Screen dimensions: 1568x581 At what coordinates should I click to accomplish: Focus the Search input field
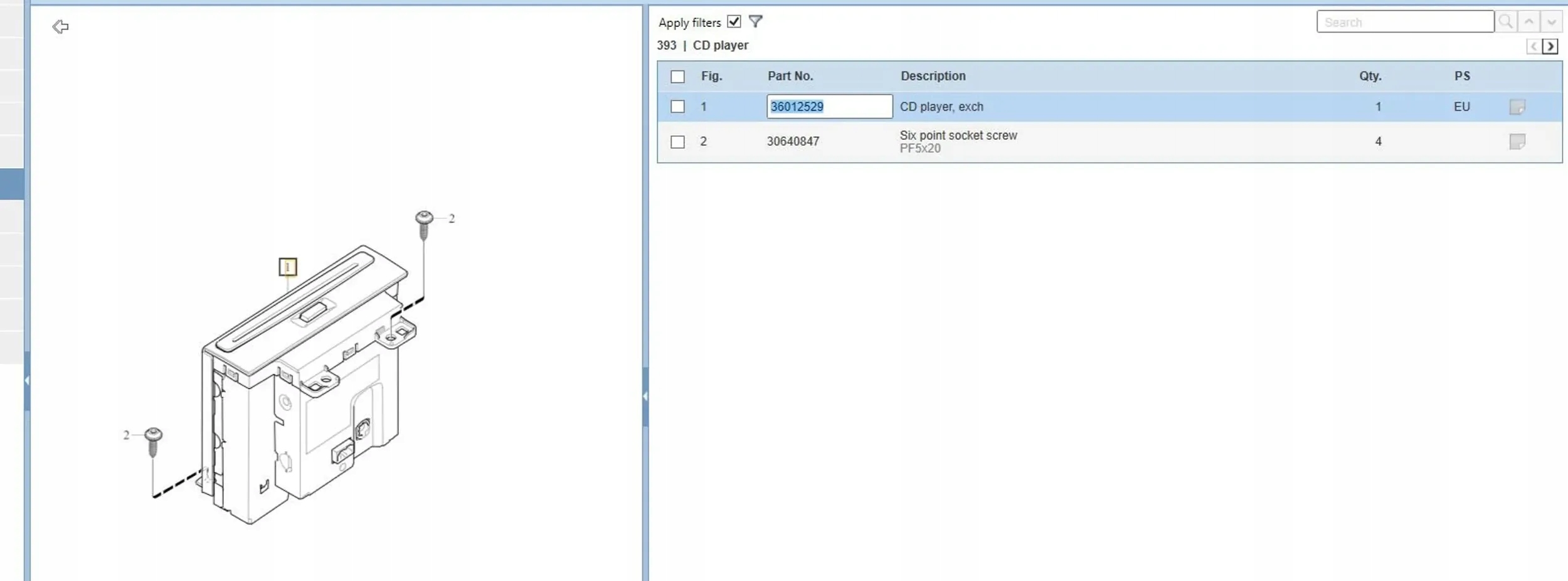click(1405, 22)
